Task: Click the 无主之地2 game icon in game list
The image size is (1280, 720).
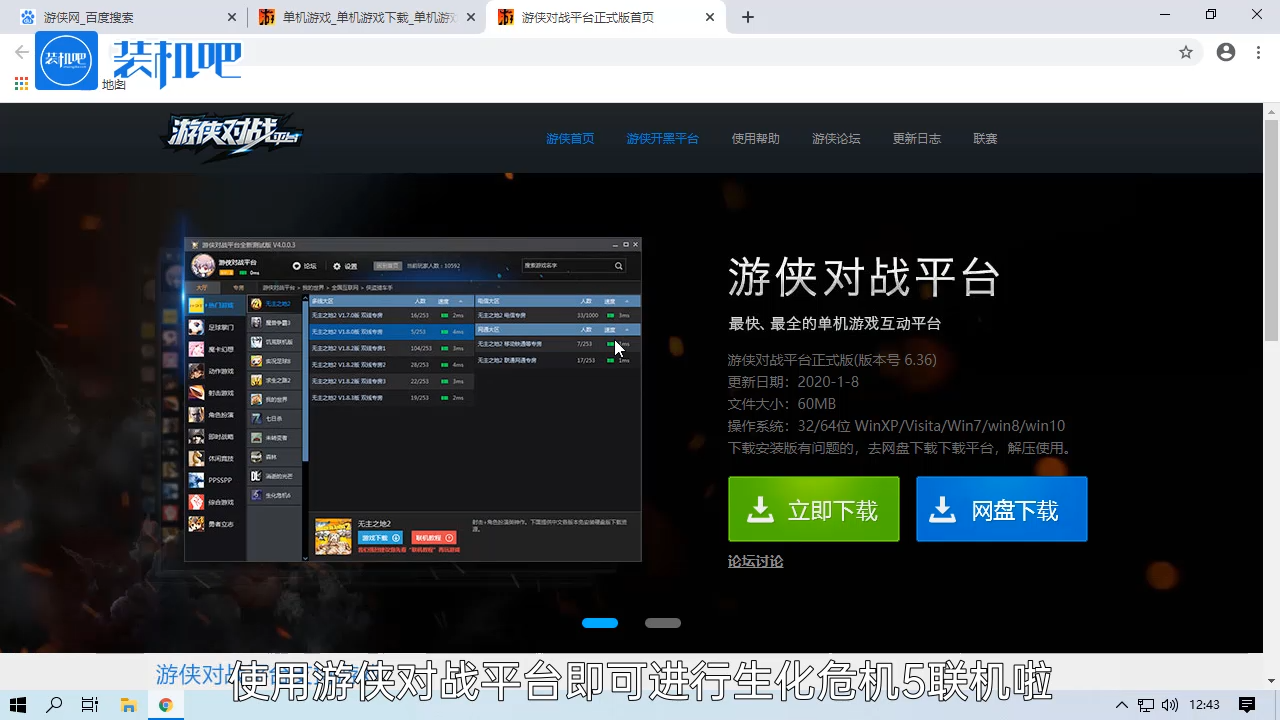Action: [255, 304]
